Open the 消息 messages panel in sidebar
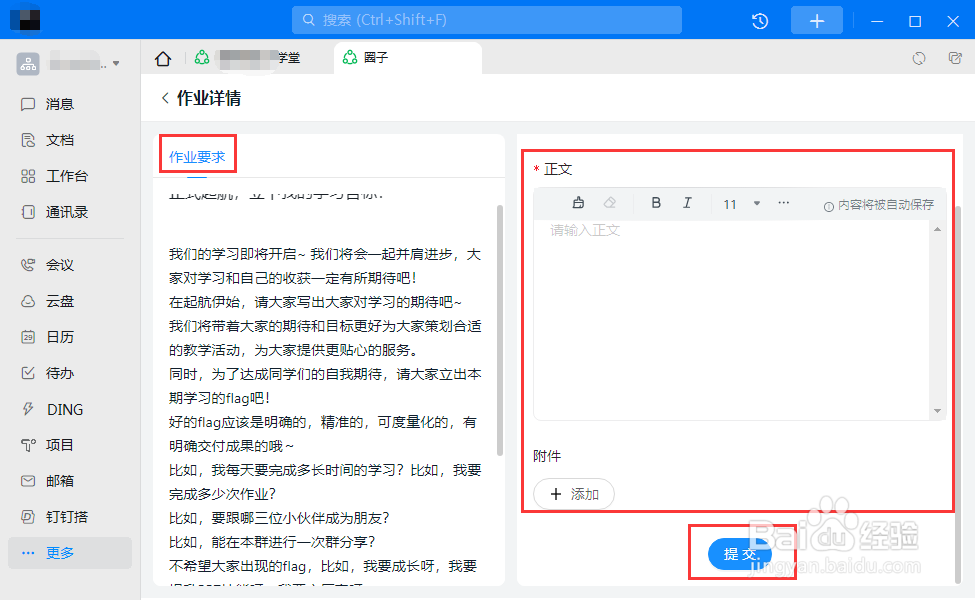 point(59,103)
